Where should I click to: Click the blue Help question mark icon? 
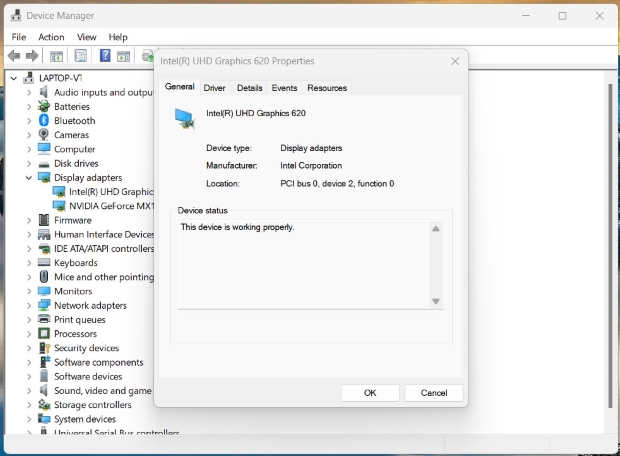(105, 56)
